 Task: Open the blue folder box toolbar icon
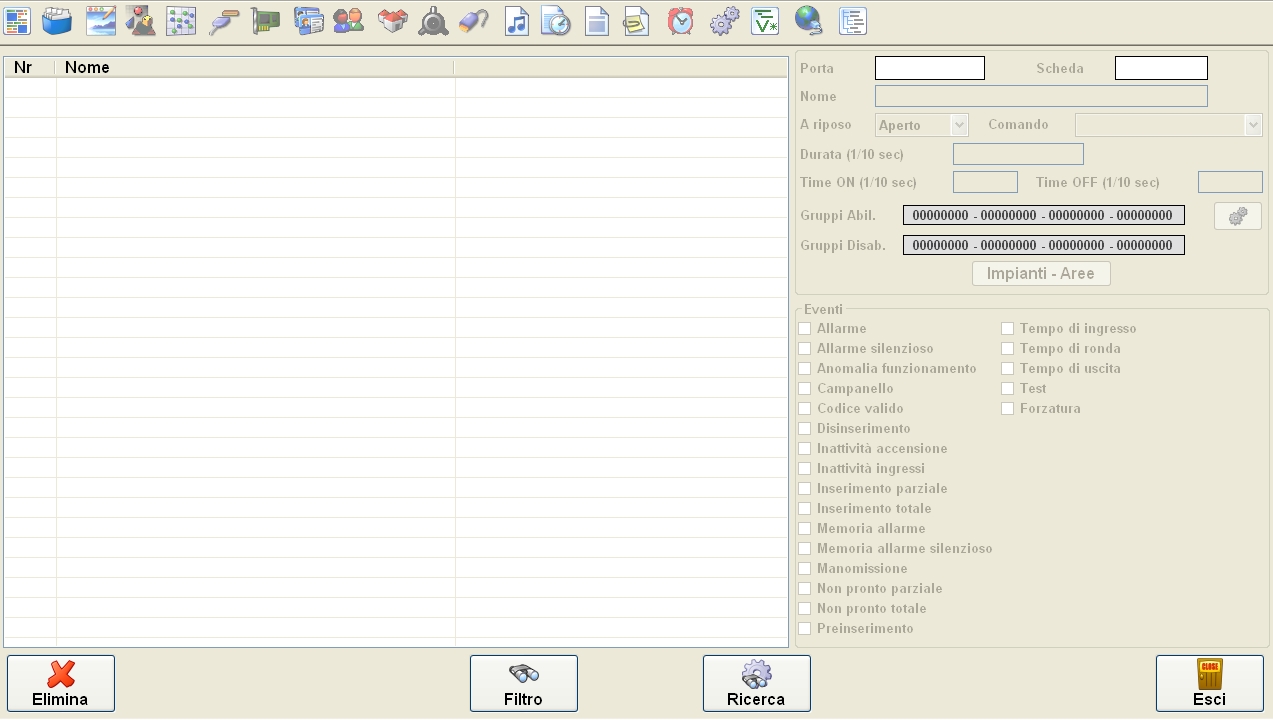pos(57,21)
